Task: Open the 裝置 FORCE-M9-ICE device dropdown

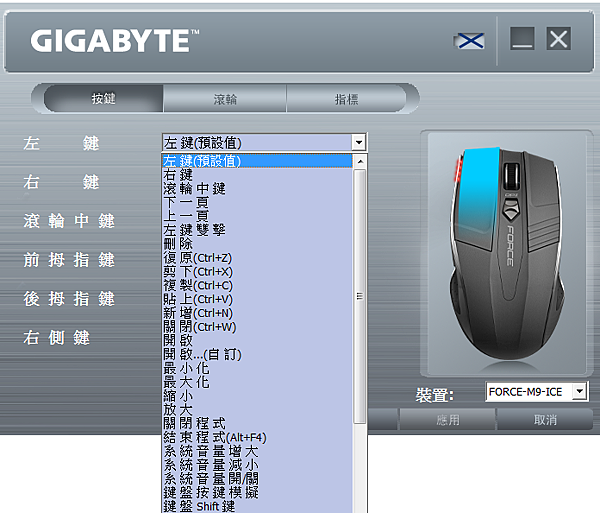Action: (579, 391)
